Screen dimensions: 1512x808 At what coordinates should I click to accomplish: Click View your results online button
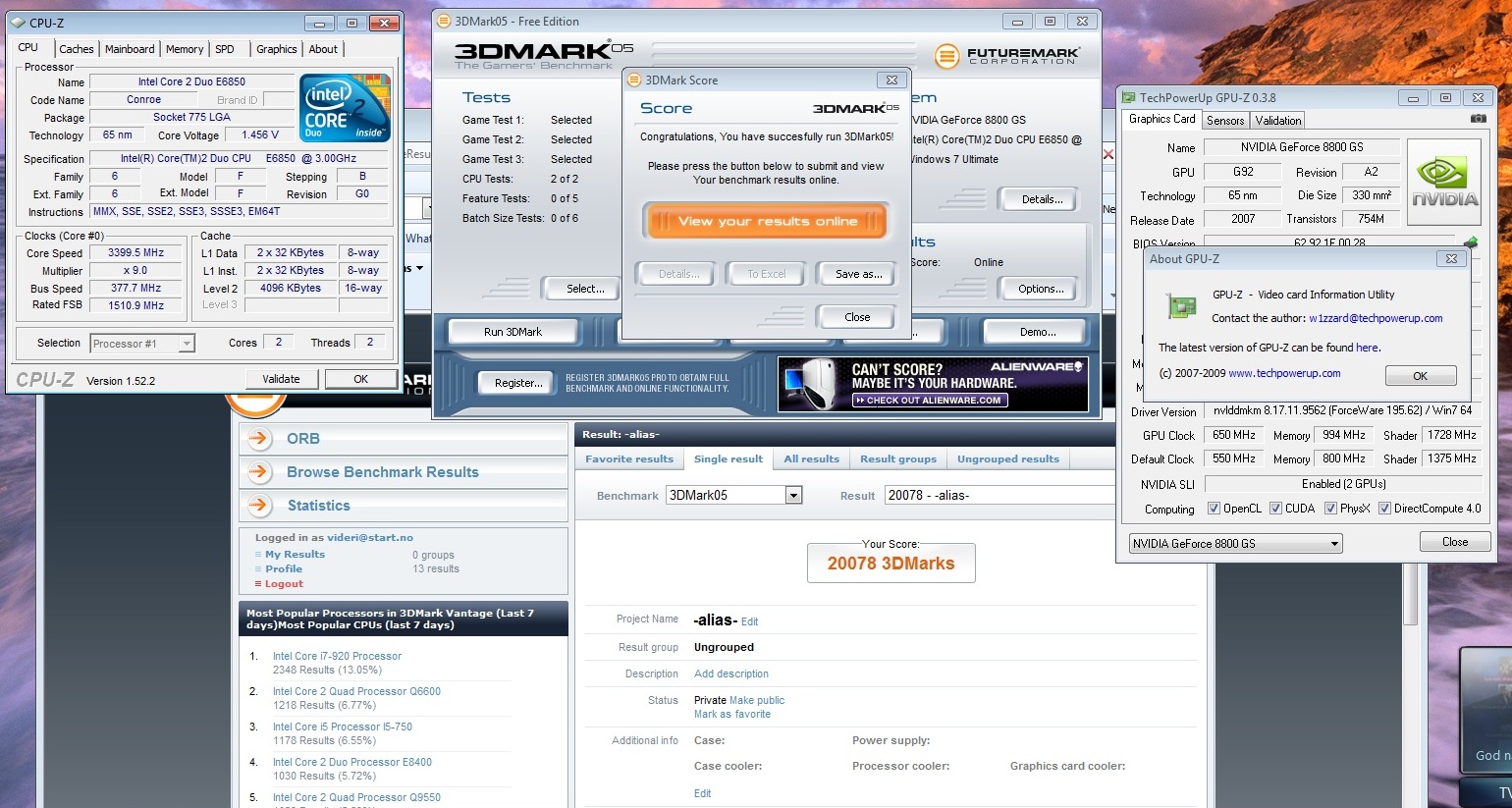point(767,222)
